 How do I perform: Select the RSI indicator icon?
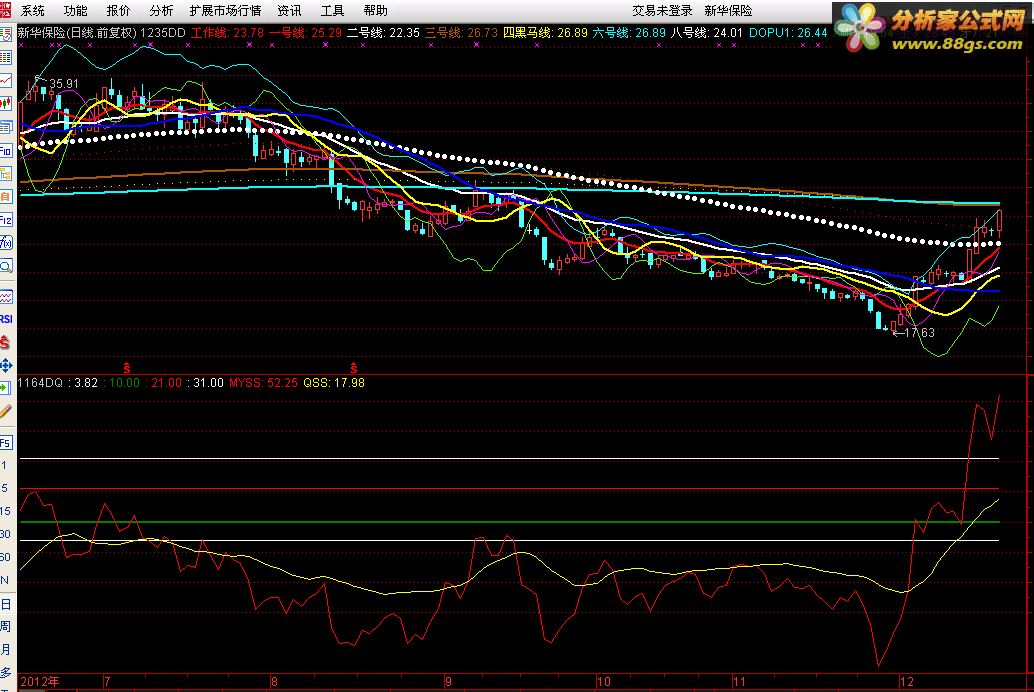(x=6, y=319)
